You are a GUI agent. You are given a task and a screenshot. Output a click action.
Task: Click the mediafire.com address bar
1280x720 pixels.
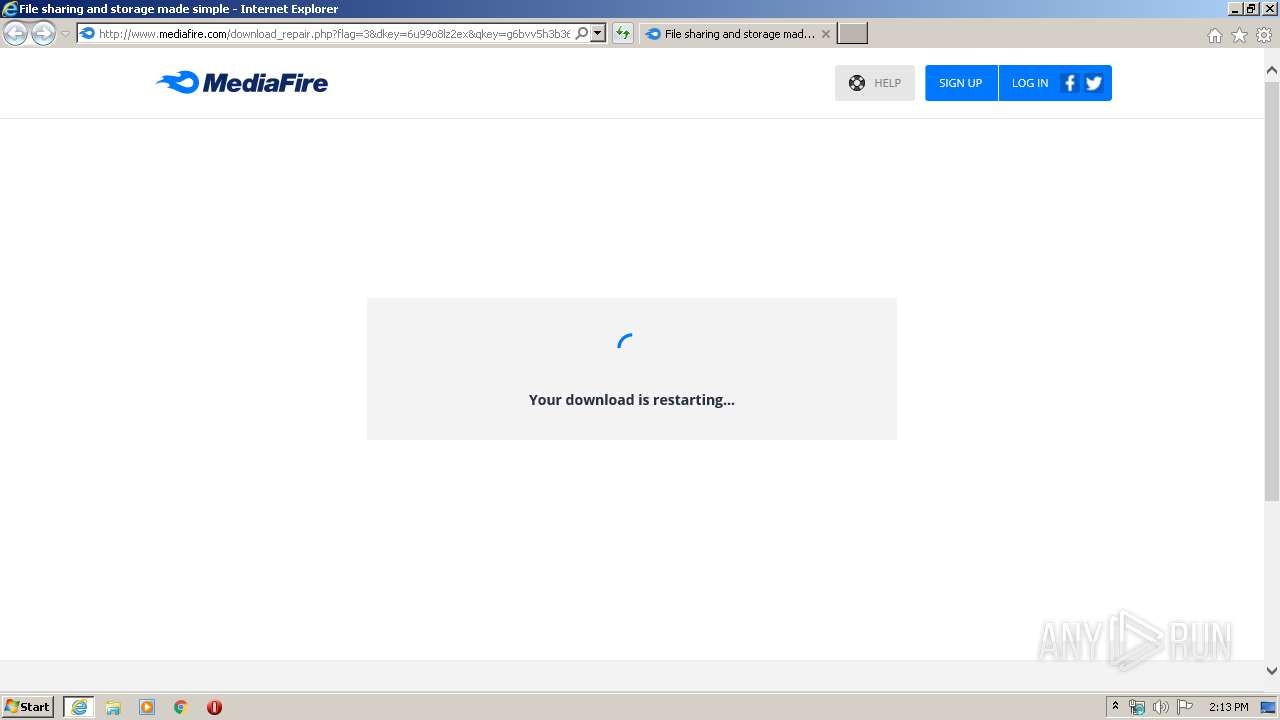point(334,34)
